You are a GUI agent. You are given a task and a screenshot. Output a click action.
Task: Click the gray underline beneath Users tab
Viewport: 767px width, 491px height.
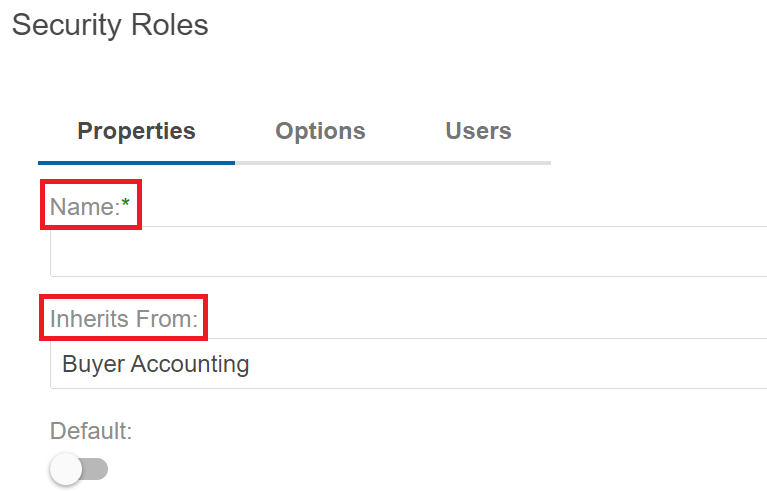[x=478, y=162]
